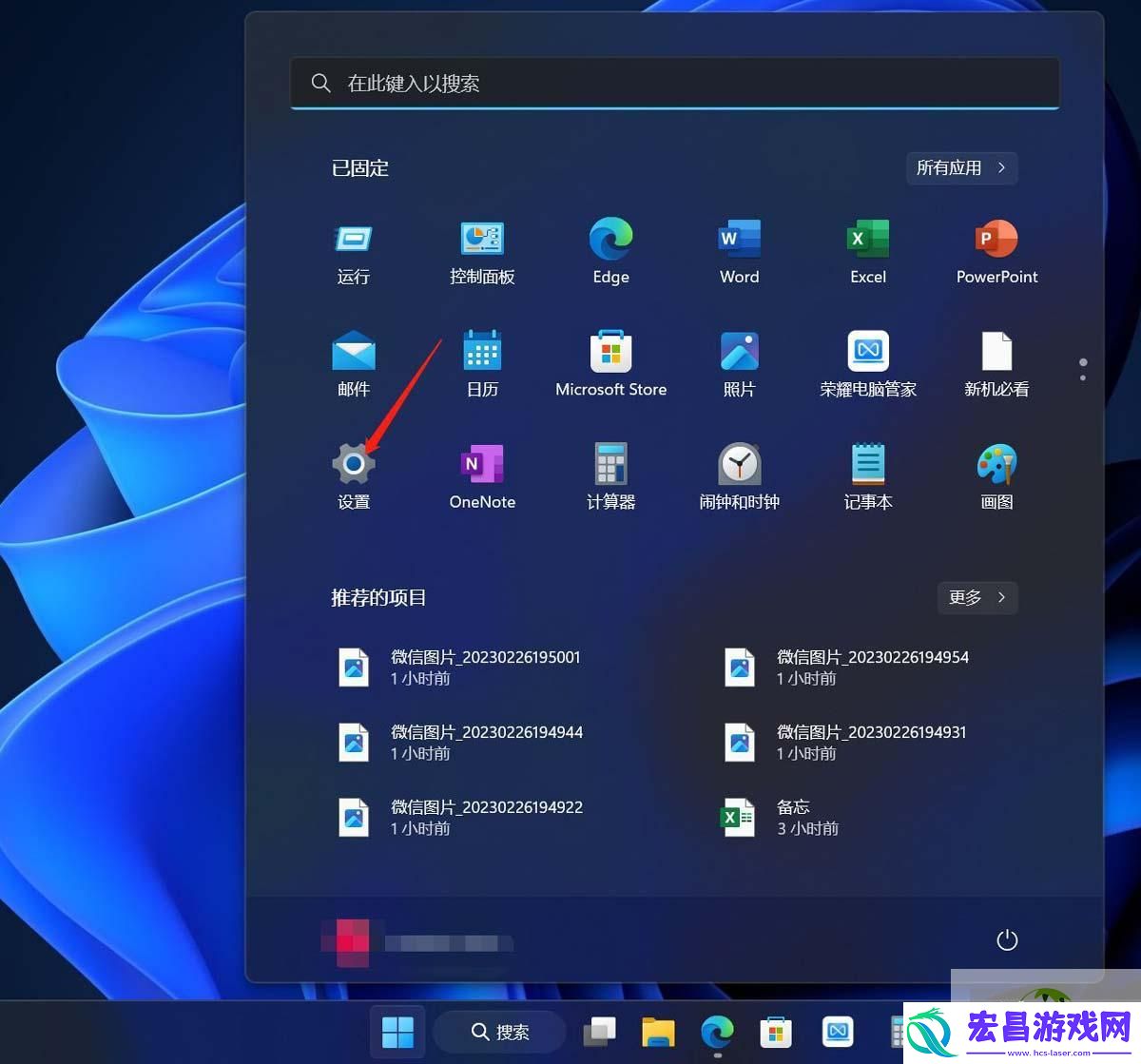Open Word from pinned apps
The image size is (1141, 1064).
click(739, 252)
